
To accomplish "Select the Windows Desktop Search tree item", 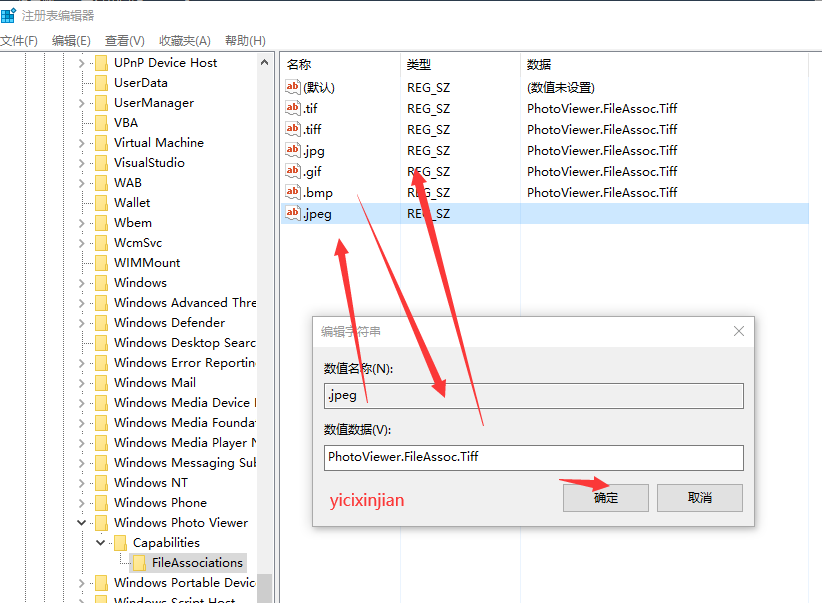I will pyautogui.click(x=185, y=343).
